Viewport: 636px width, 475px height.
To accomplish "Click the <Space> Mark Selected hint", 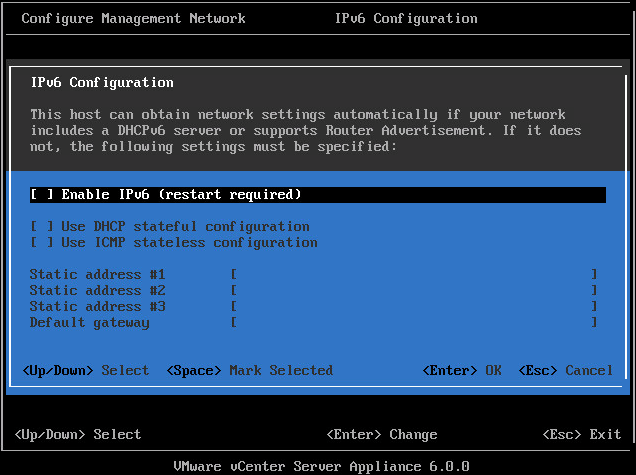I will tap(250, 370).
